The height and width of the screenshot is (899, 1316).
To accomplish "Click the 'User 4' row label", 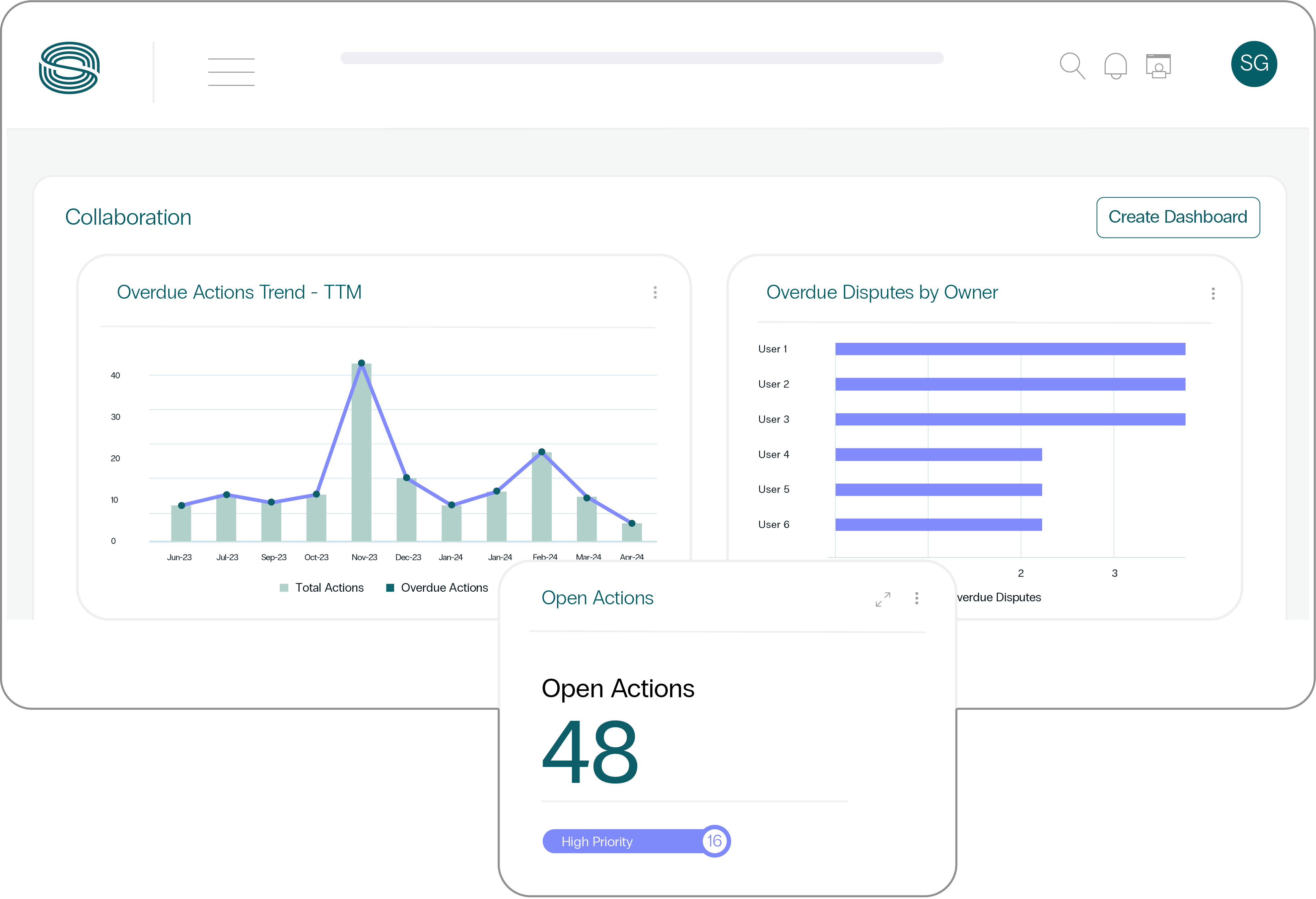I will tap(774, 454).
